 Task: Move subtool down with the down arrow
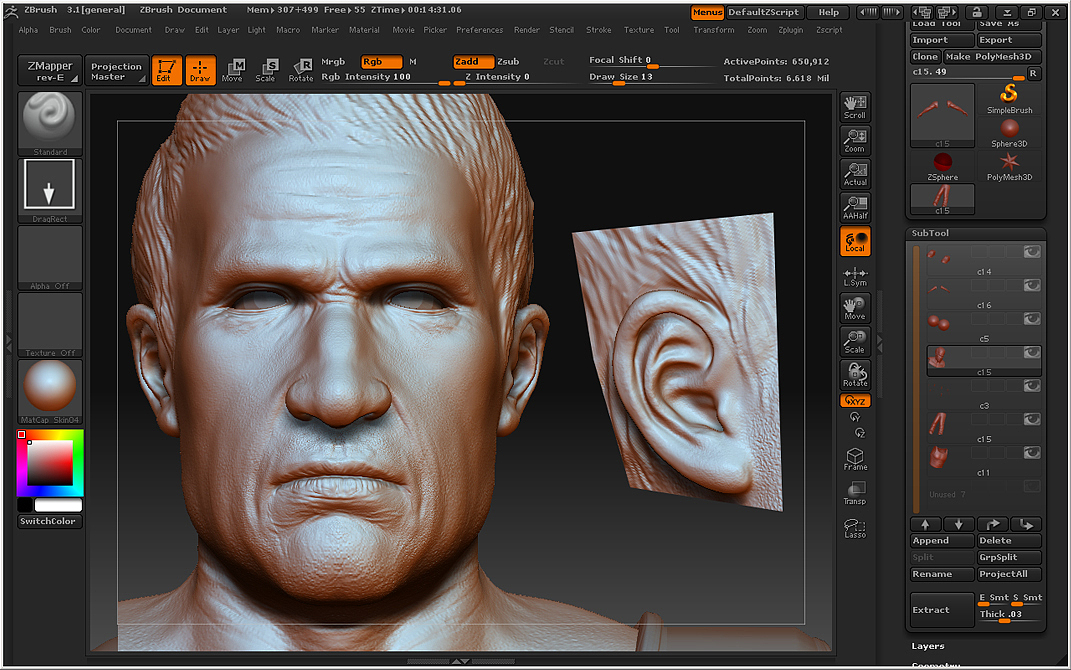(x=959, y=524)
